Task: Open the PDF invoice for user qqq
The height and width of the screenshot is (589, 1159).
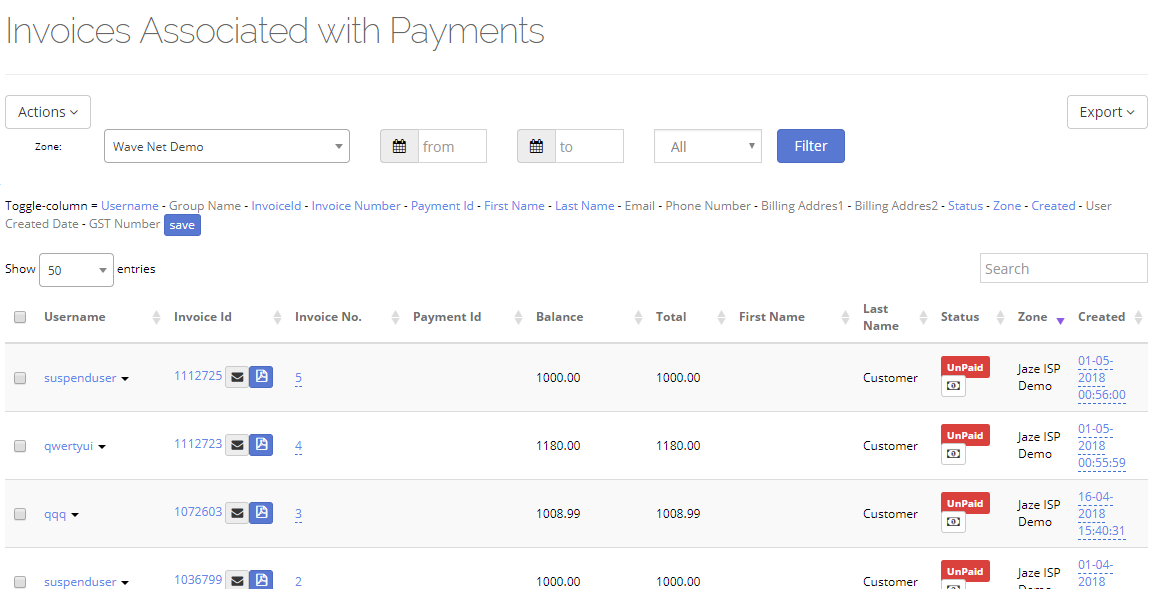Action: point(261,511)
